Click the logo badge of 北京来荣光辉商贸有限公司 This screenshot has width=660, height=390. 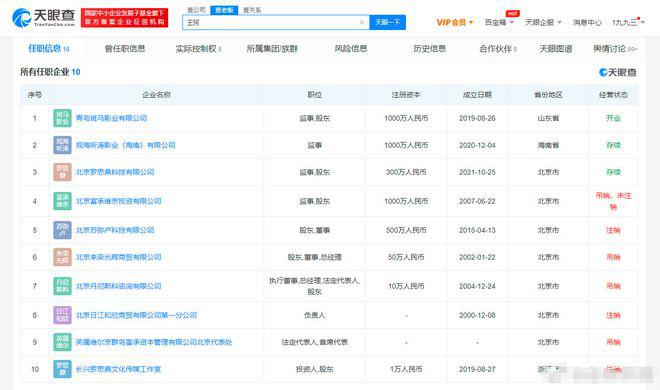coord(62,257)
